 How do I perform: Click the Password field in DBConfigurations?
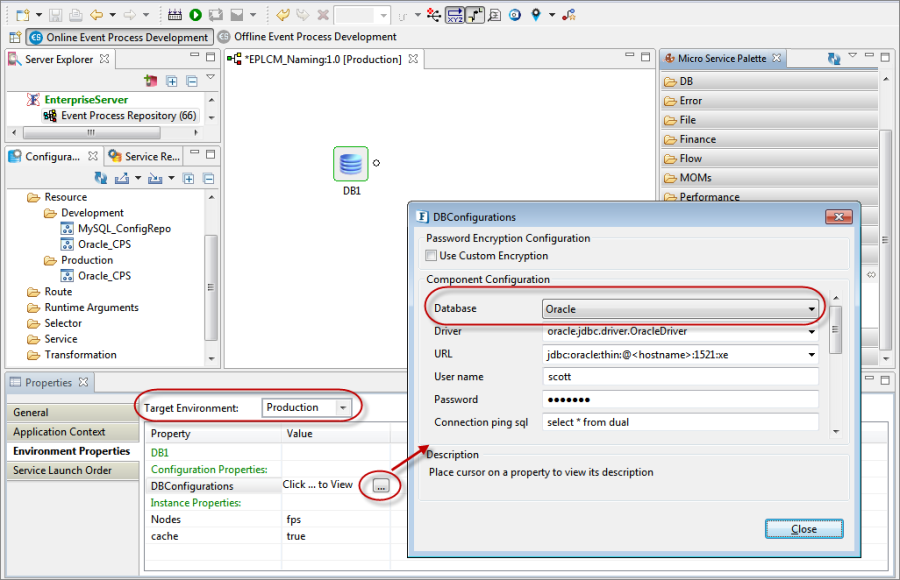coord(680,400)
